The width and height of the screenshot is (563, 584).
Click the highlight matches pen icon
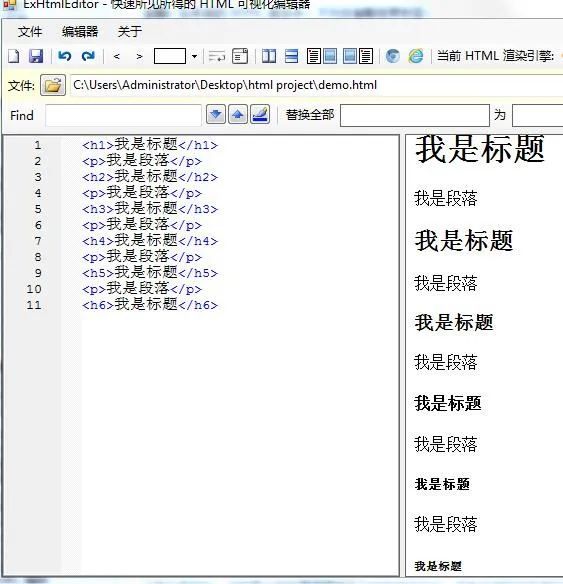click(260, 114)
